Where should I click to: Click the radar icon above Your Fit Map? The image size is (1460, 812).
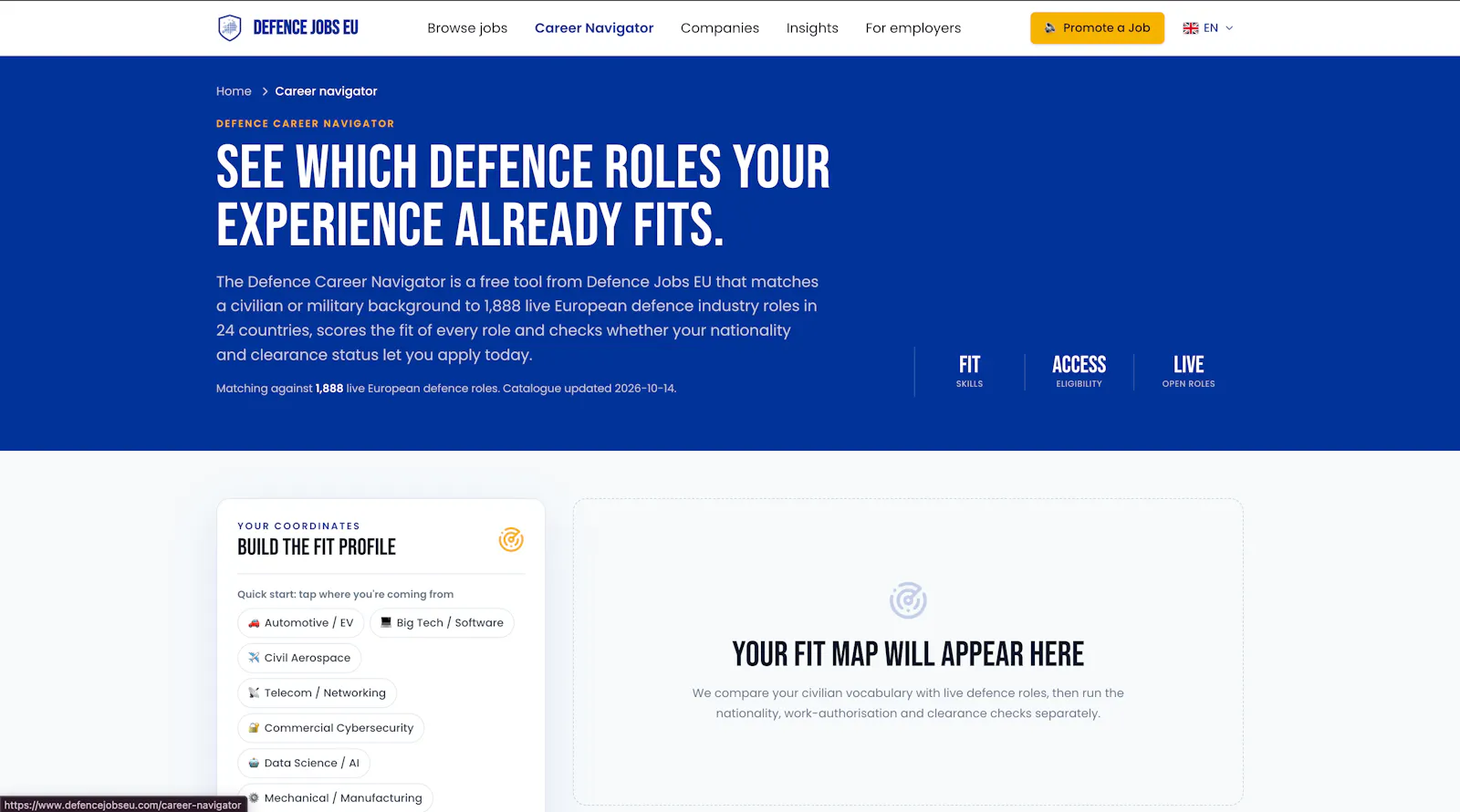coord(908,600)
